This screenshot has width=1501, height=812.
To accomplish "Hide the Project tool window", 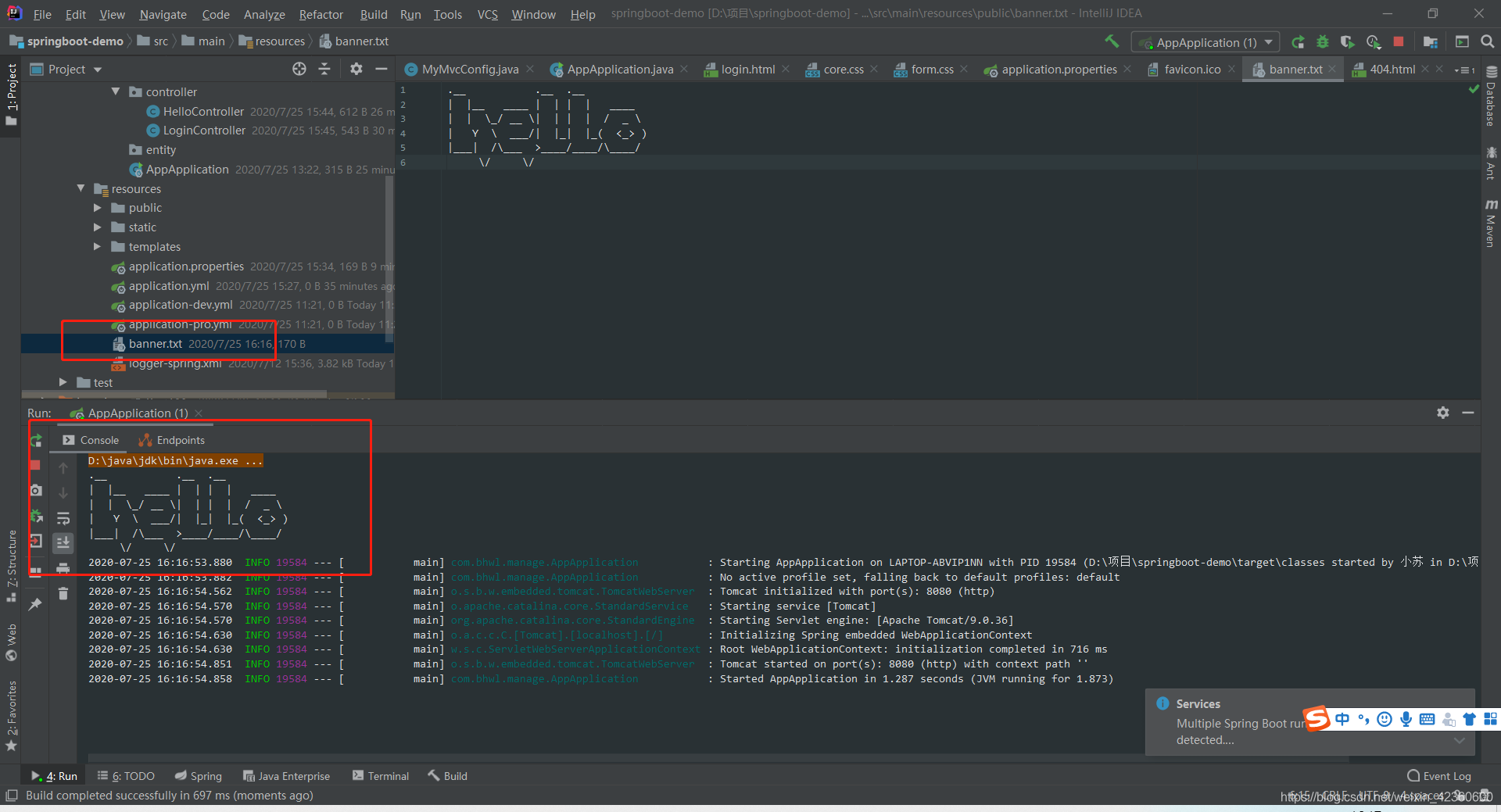I will click(x=382, y=69).
